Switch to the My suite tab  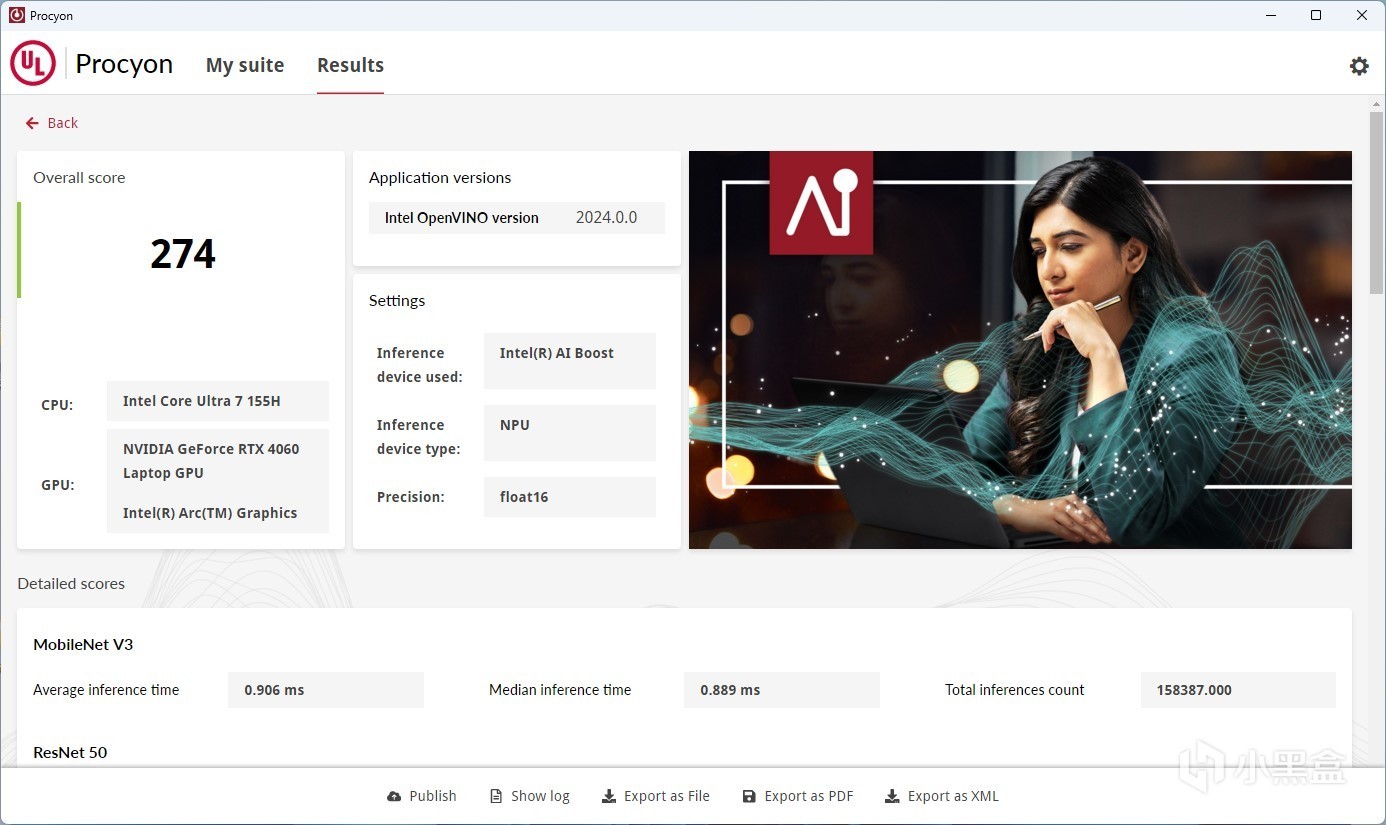245,65
